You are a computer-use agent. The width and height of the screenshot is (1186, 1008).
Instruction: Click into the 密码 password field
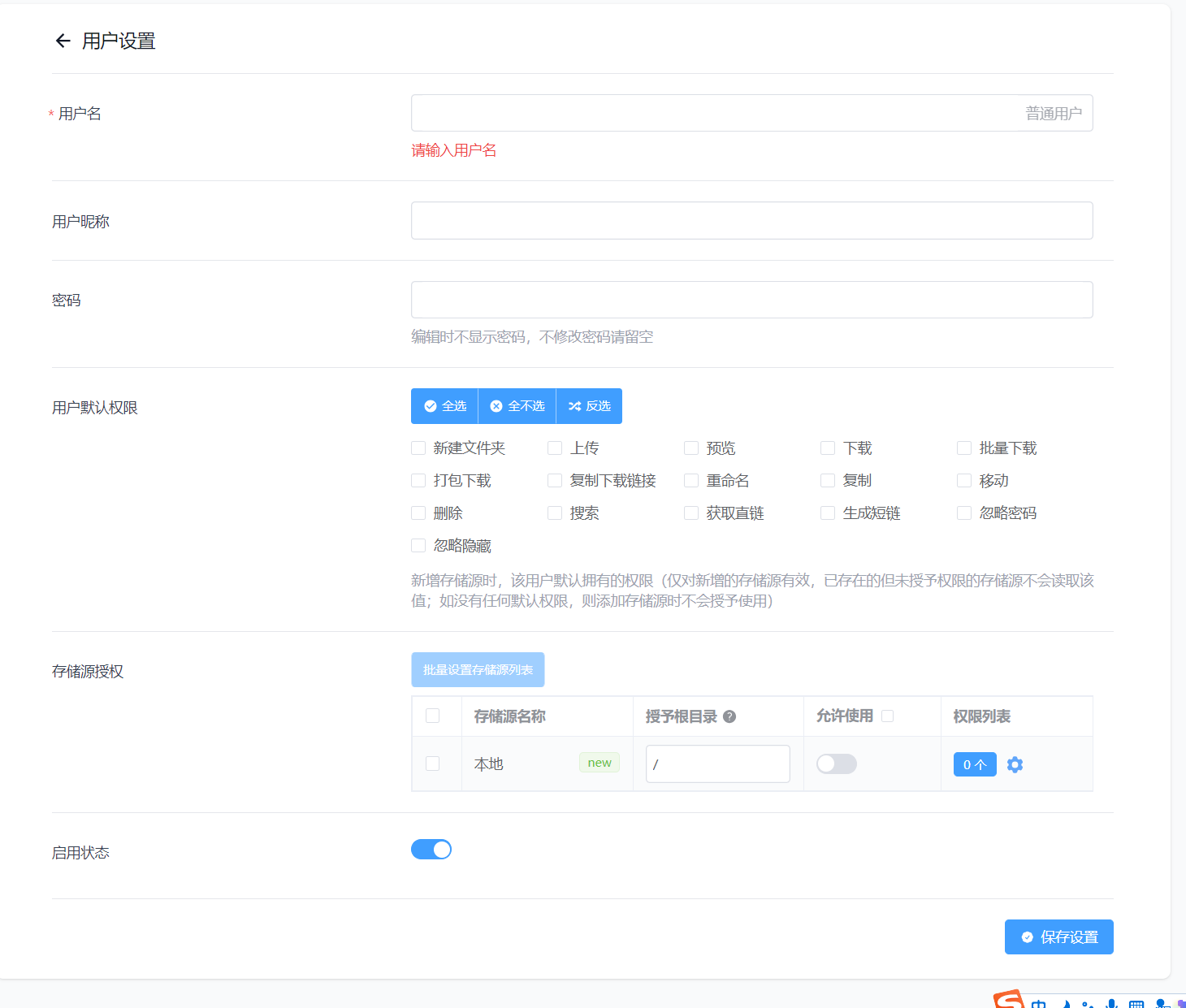pyautogui.click(x=751, y=300)
